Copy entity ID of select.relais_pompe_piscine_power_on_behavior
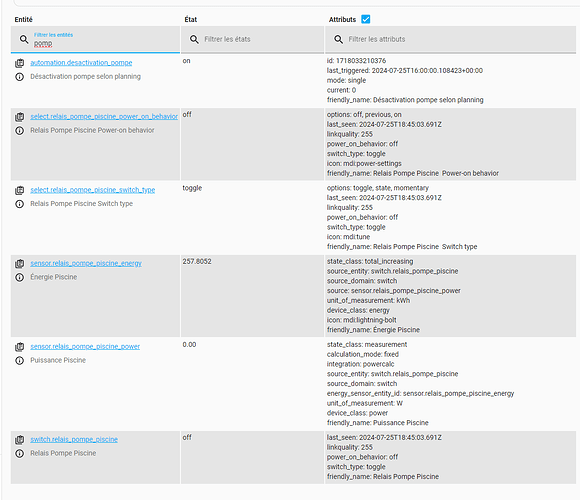 click(x=20, y=117)
